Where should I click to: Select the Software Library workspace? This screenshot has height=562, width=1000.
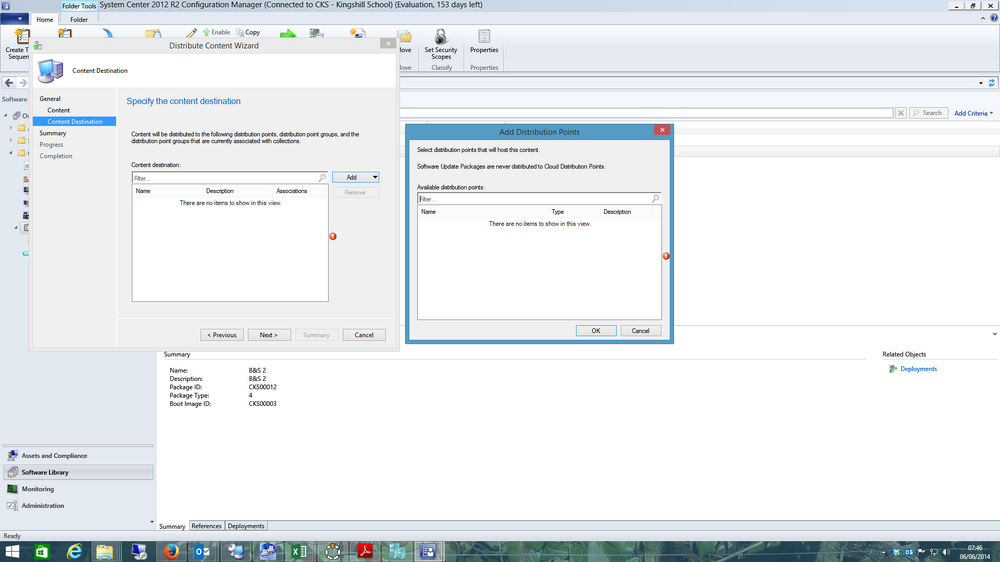pyautogui.click(x=78, y=472)
